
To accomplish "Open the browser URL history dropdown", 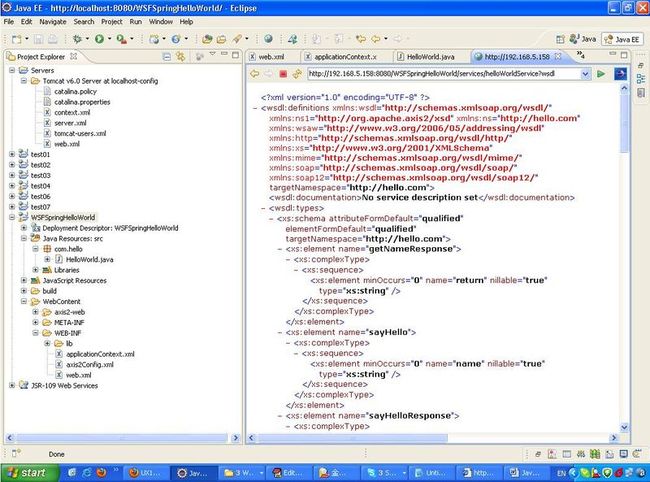I will 585,74.
